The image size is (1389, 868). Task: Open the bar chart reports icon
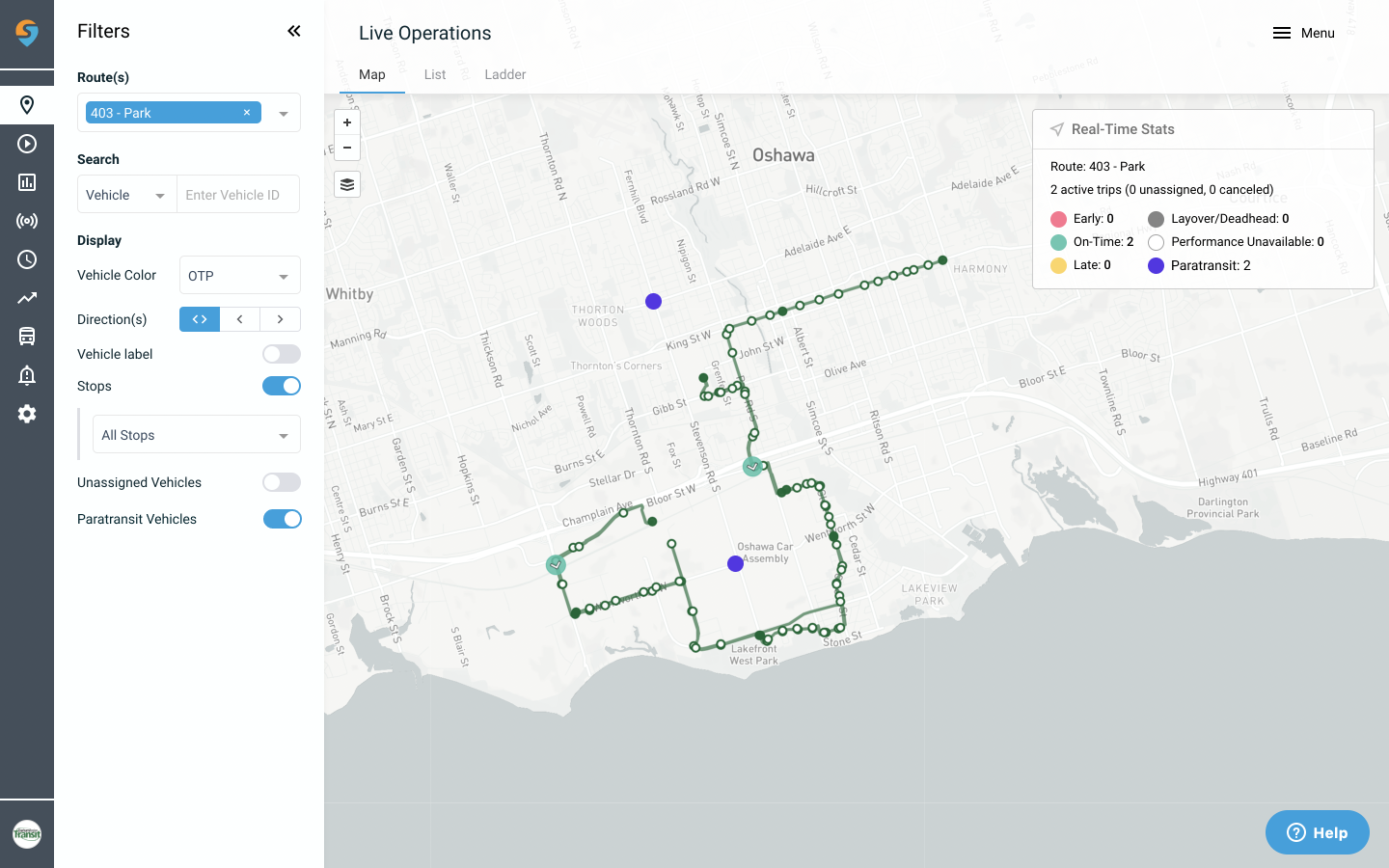27,181
